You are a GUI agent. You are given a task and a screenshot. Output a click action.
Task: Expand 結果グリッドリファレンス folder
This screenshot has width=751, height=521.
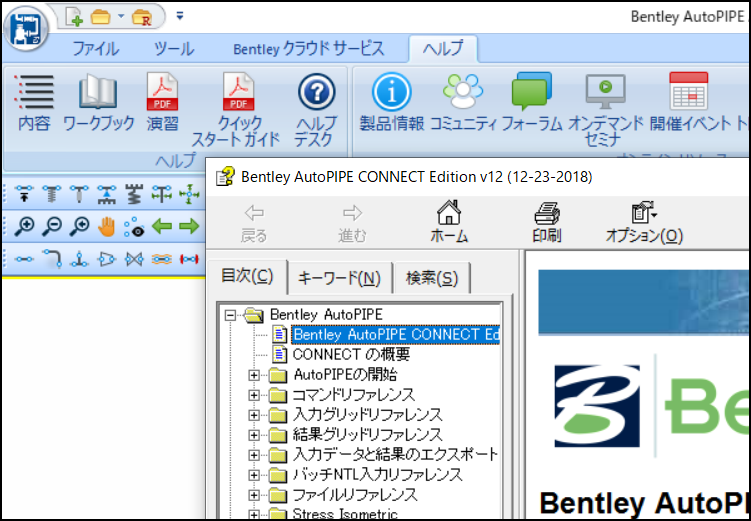click(254, 435)
